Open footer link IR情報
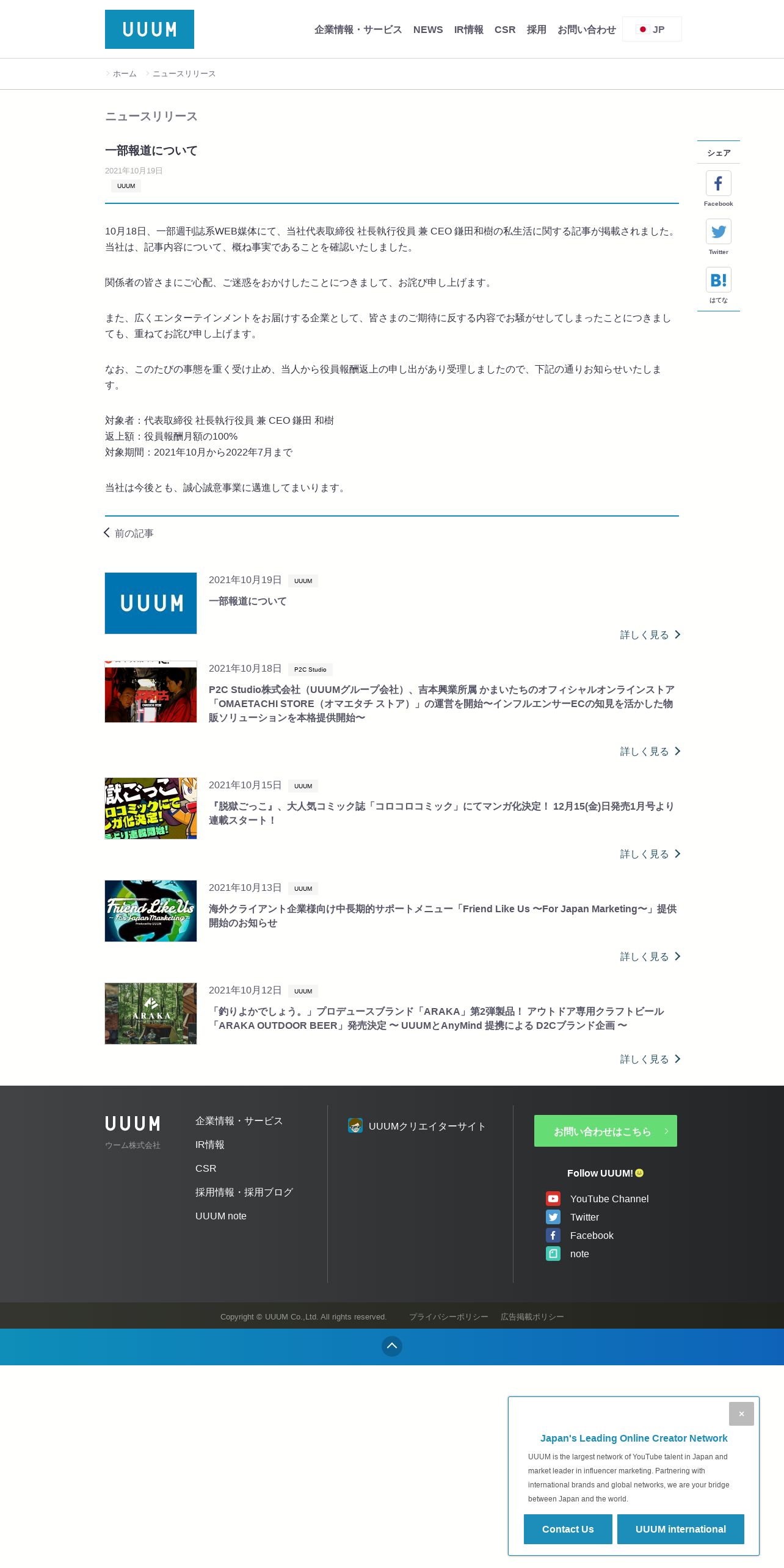This screenshot has width=784, height=1568. point(209,1145)
